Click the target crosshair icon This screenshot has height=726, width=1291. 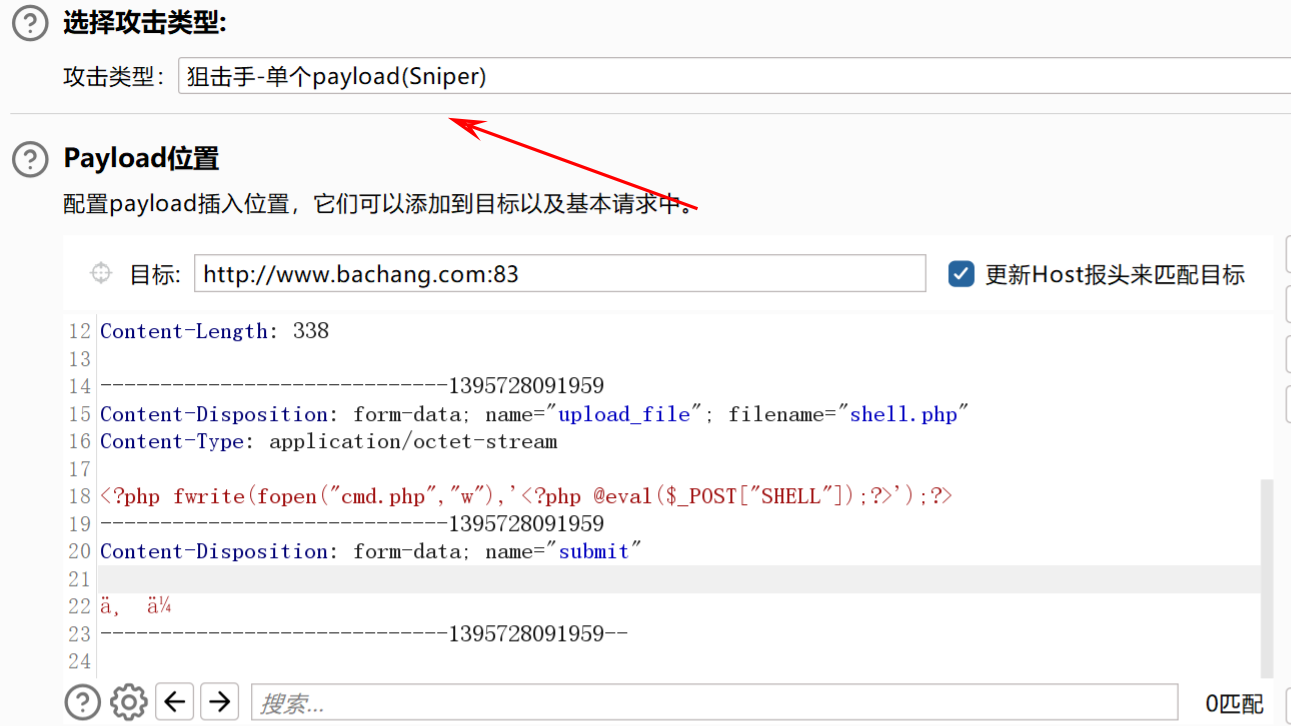coord(101,273)
